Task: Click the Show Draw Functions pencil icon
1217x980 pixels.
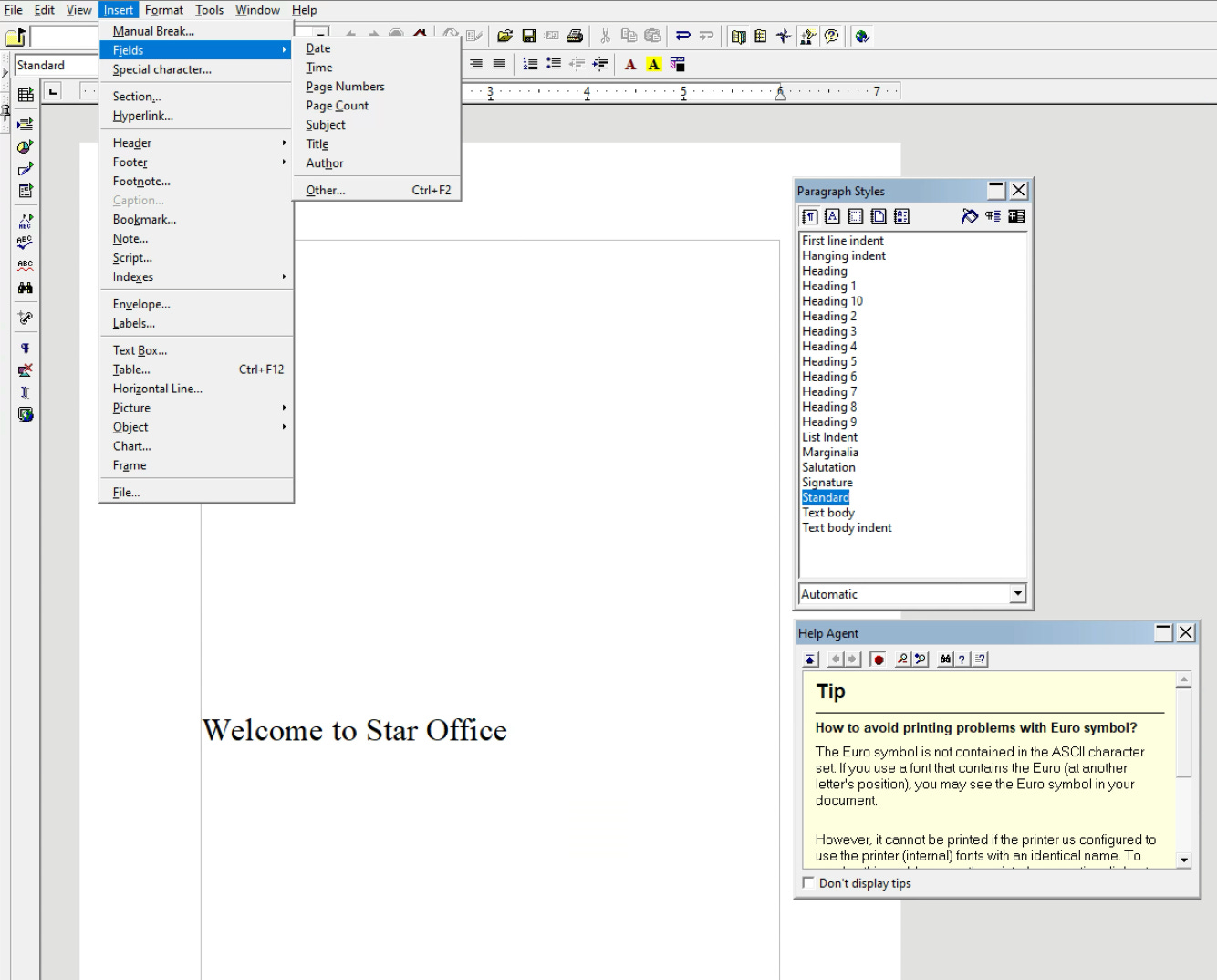Action: click(x=26, y=169)
